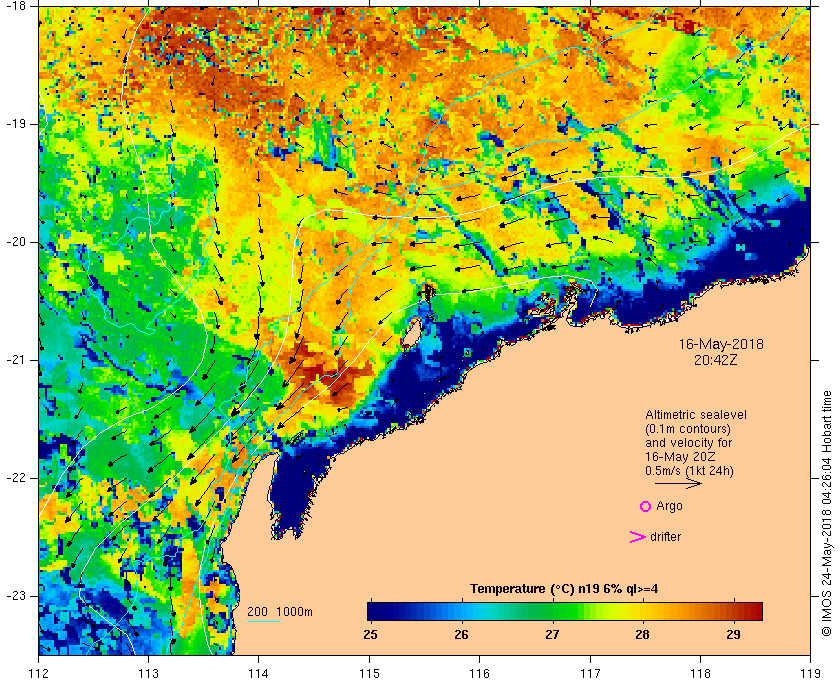840x680 pixels.
Task: Click the latitude label -23
Action: (16, 596)
